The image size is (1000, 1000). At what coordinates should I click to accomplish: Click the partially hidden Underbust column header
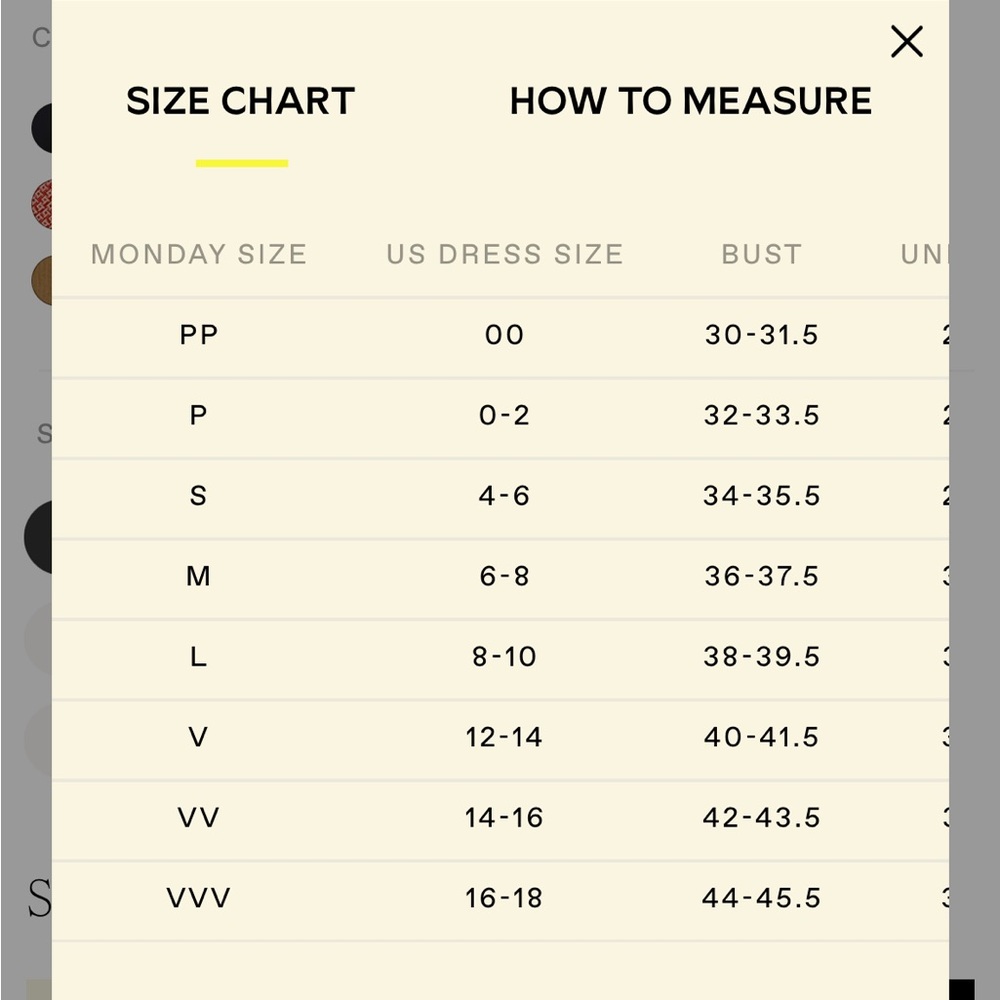[924, 254]
